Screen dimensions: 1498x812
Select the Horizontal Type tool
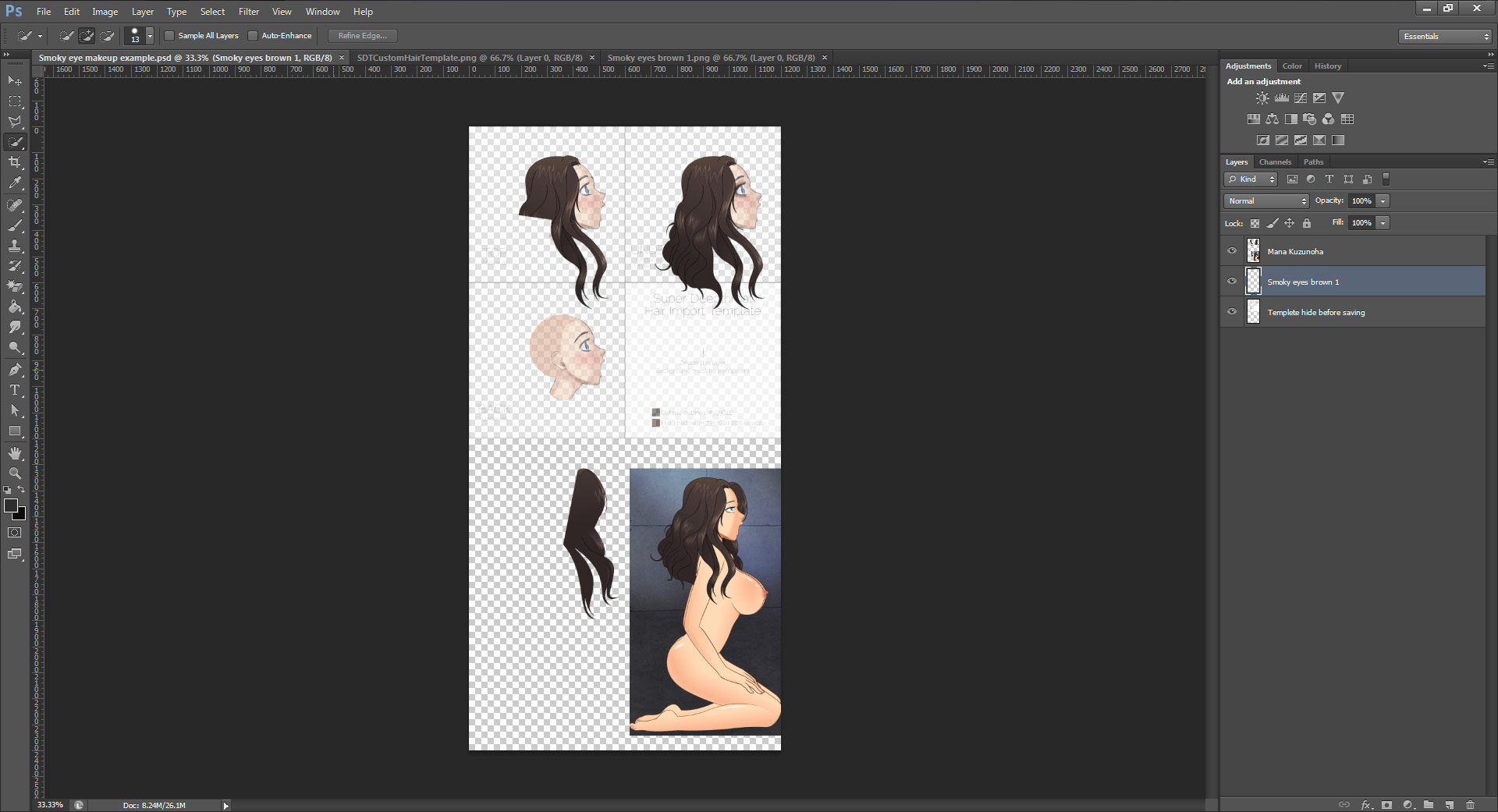click(x=15, y=390)
